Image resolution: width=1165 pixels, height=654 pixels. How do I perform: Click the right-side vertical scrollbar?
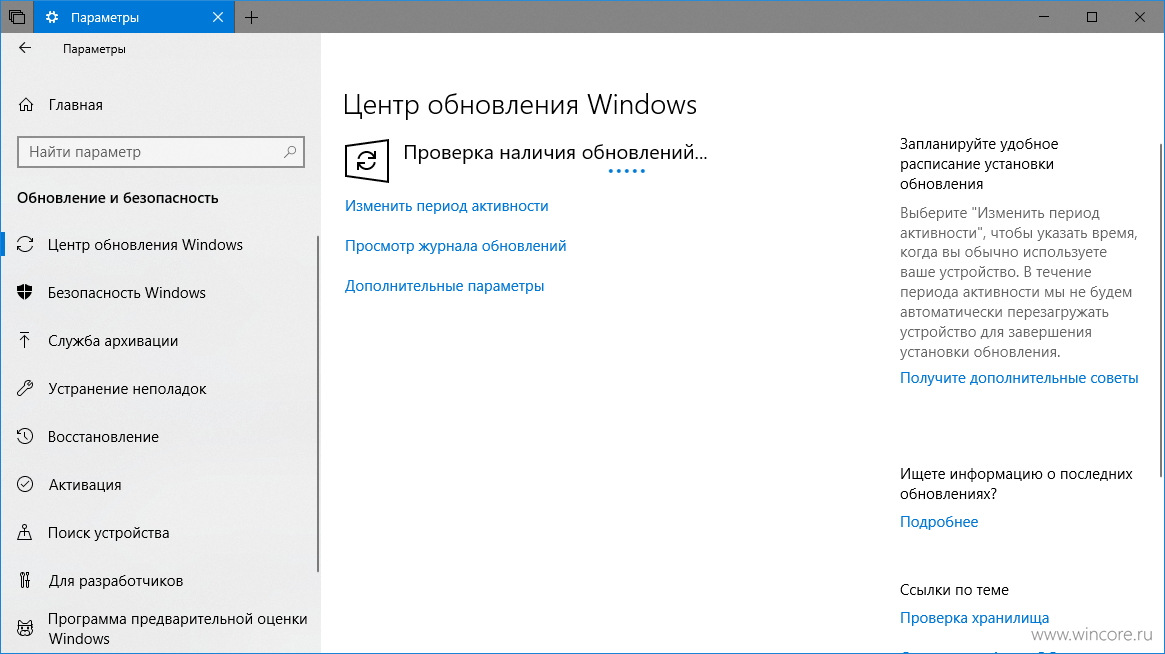pyautogui.click(x=1161, y=311)
